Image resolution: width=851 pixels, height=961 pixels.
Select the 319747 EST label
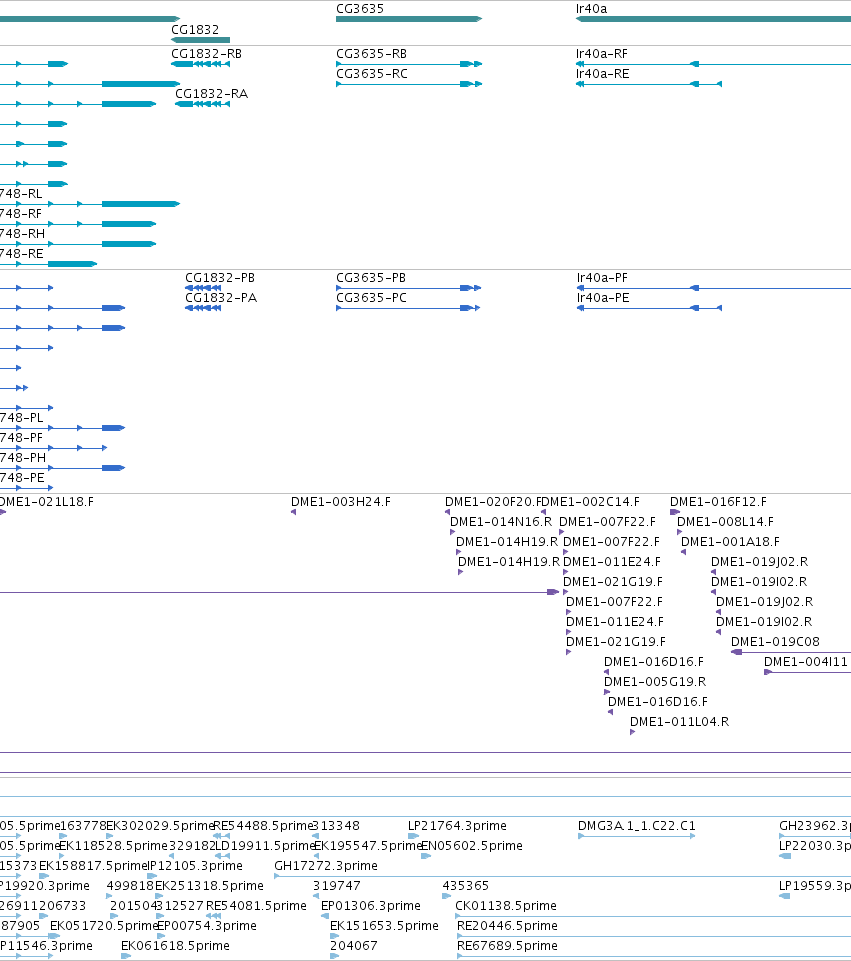(x=336, y=886)
